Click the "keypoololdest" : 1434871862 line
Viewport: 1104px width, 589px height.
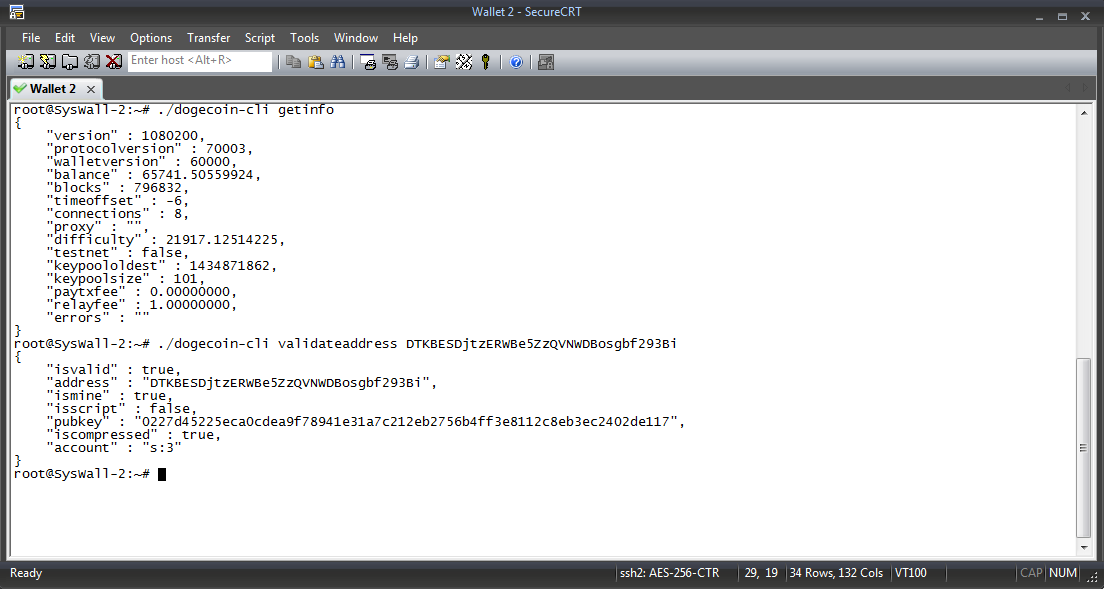162,266
